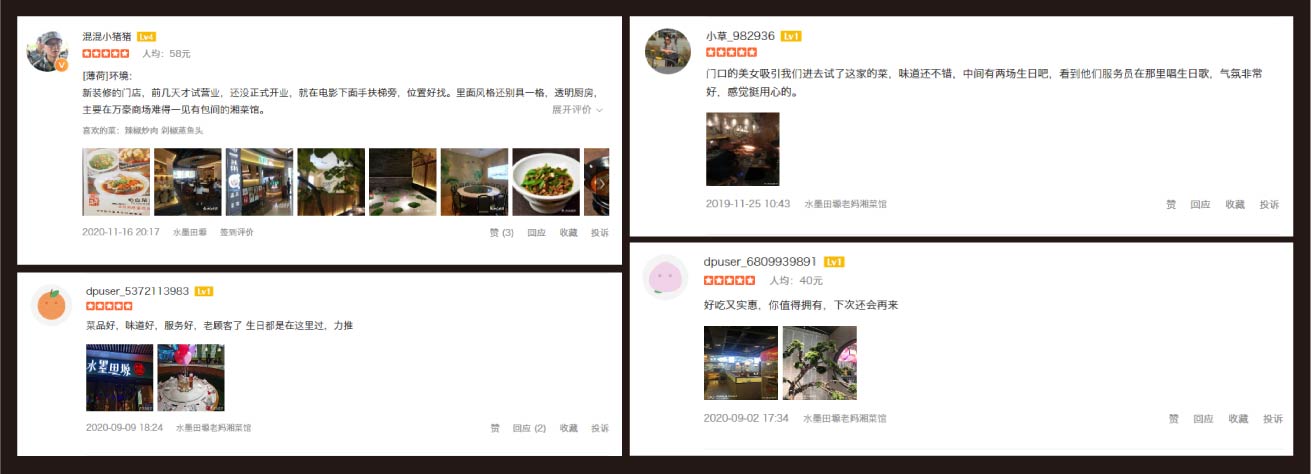Image resolution: width=1311 pixels, height=474 pixels.
Task: Toggle 赞 on dpuser_5372113983's review
Action: [495, 428]
